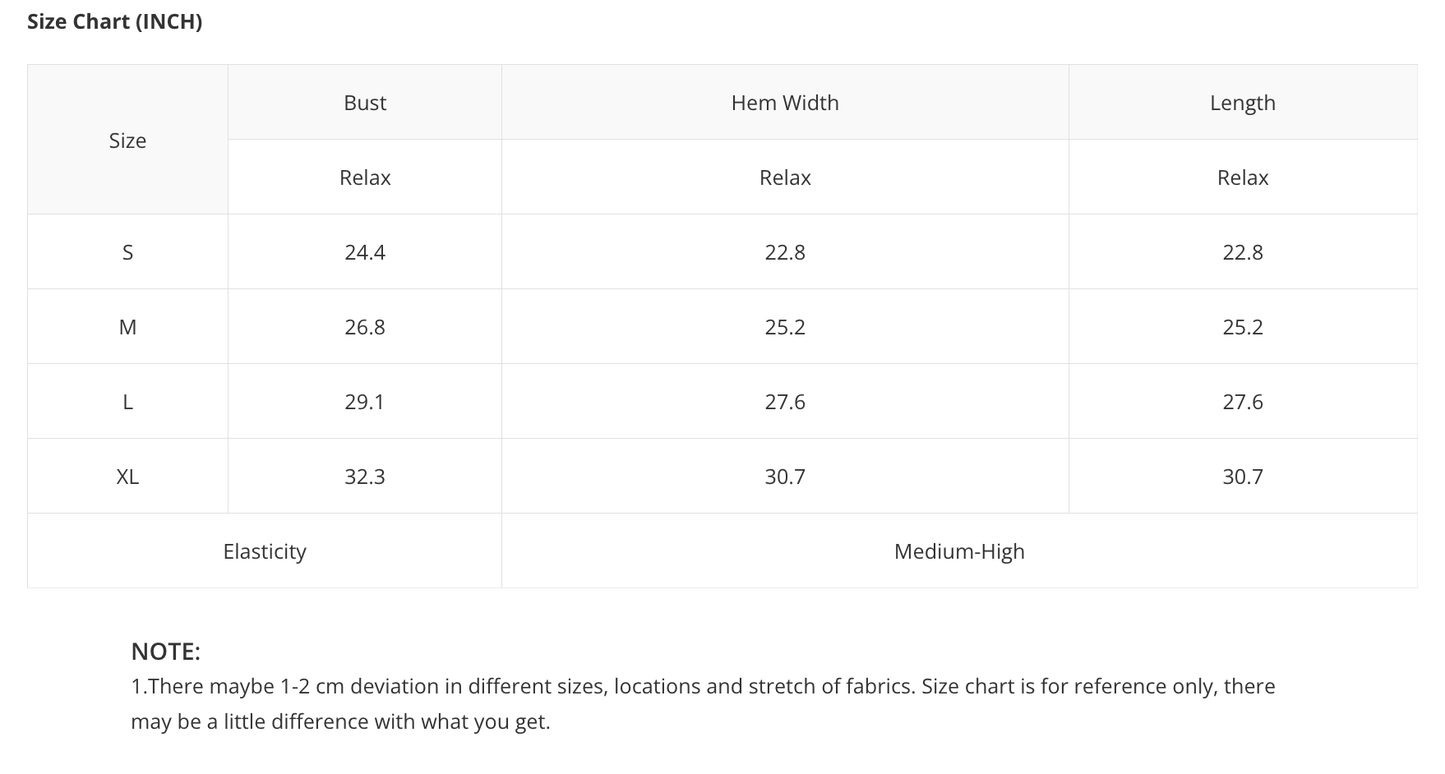Click the Medium-High elasticity value
1445x774 pixels.
960,551
